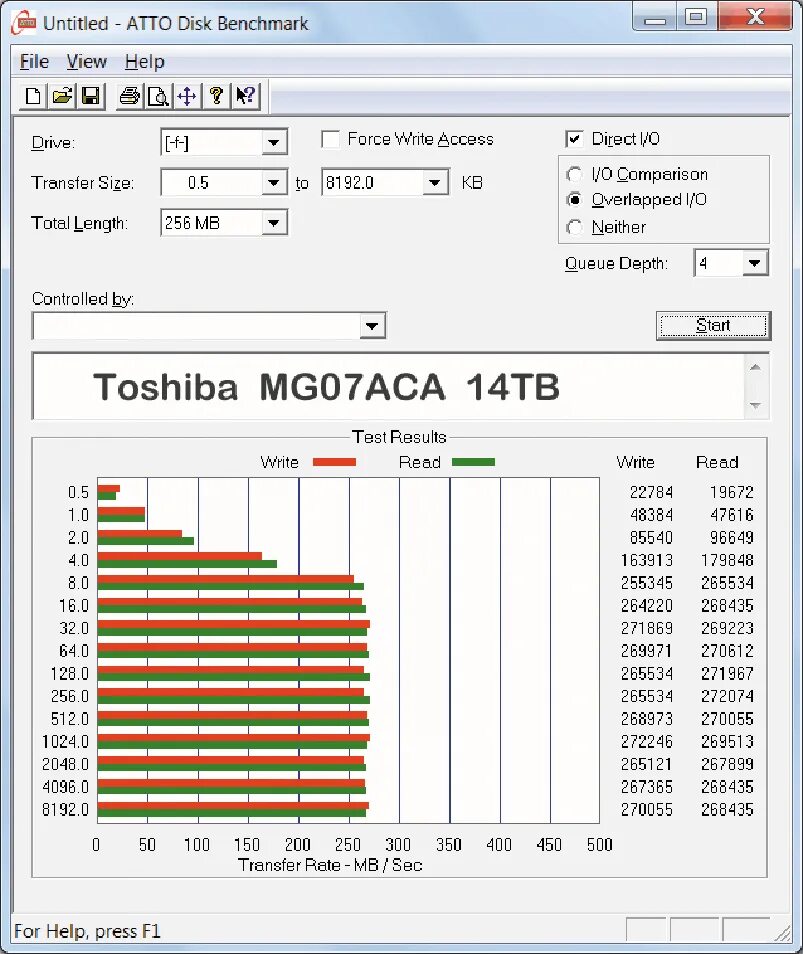Click the New document toolbar icon

(x=33, y=96)
